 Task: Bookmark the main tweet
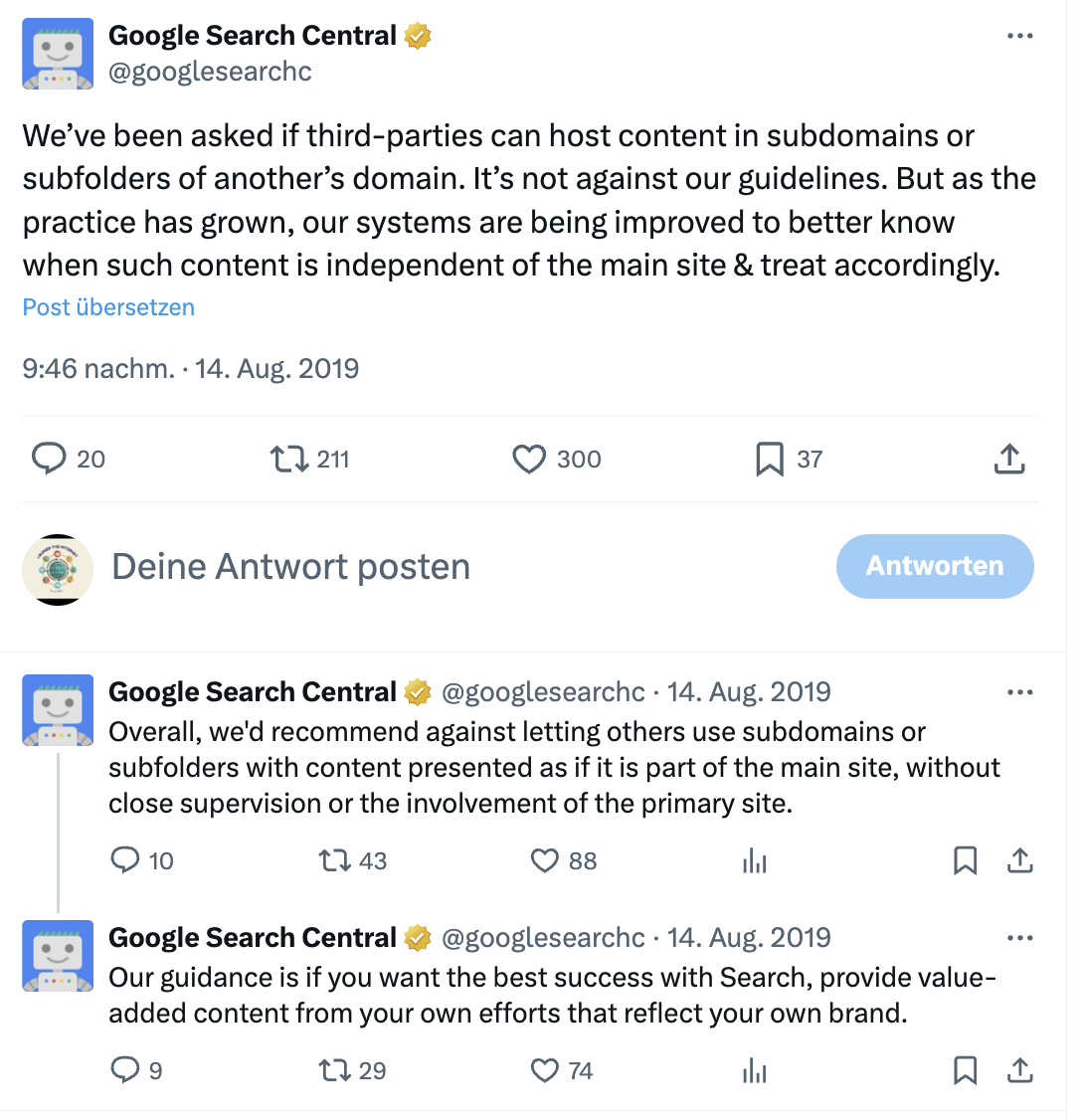coord(771,459)
